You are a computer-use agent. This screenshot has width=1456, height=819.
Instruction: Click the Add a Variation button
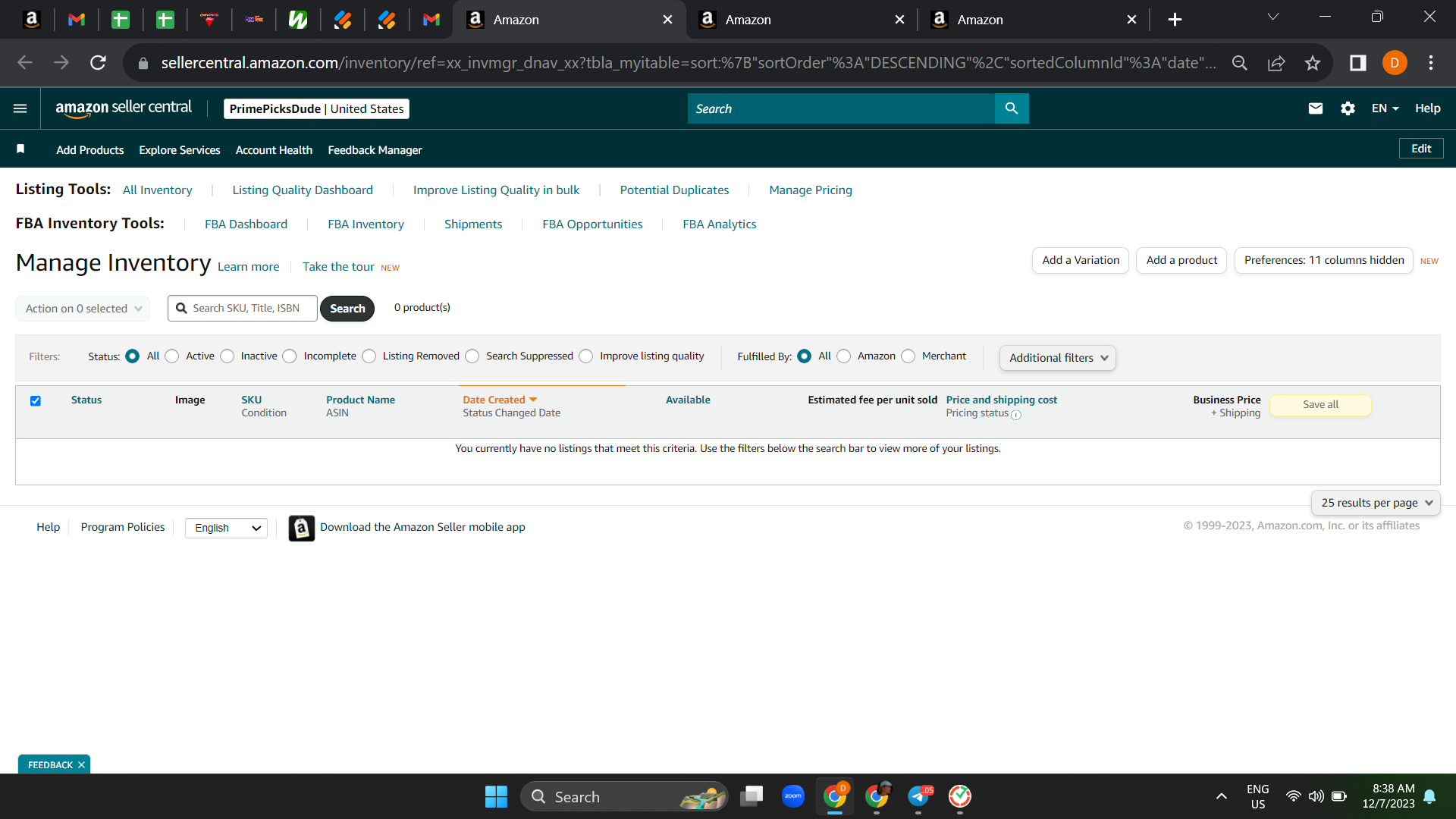(x=1081, y=260)
